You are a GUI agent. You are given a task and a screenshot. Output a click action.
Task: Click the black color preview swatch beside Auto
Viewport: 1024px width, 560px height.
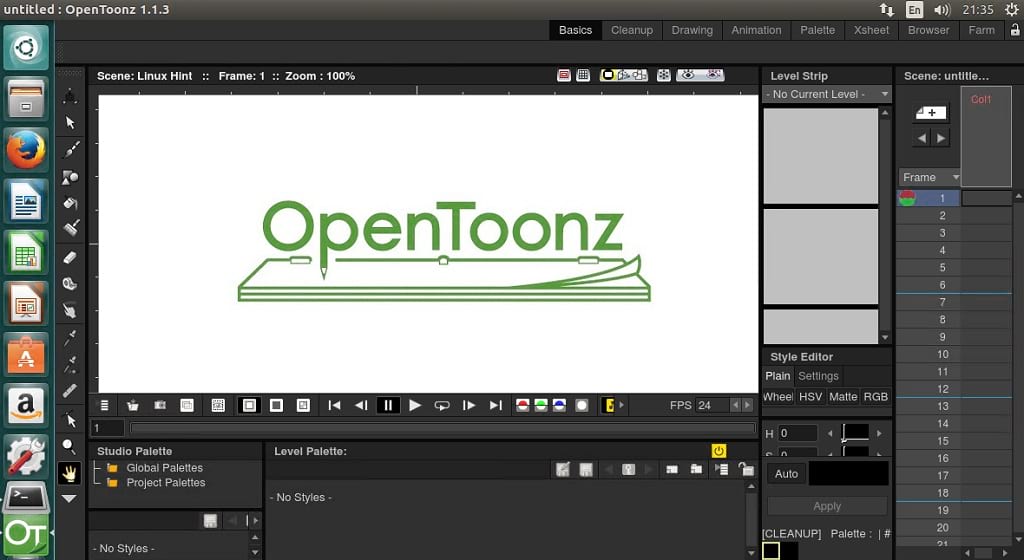pos(848,473)
